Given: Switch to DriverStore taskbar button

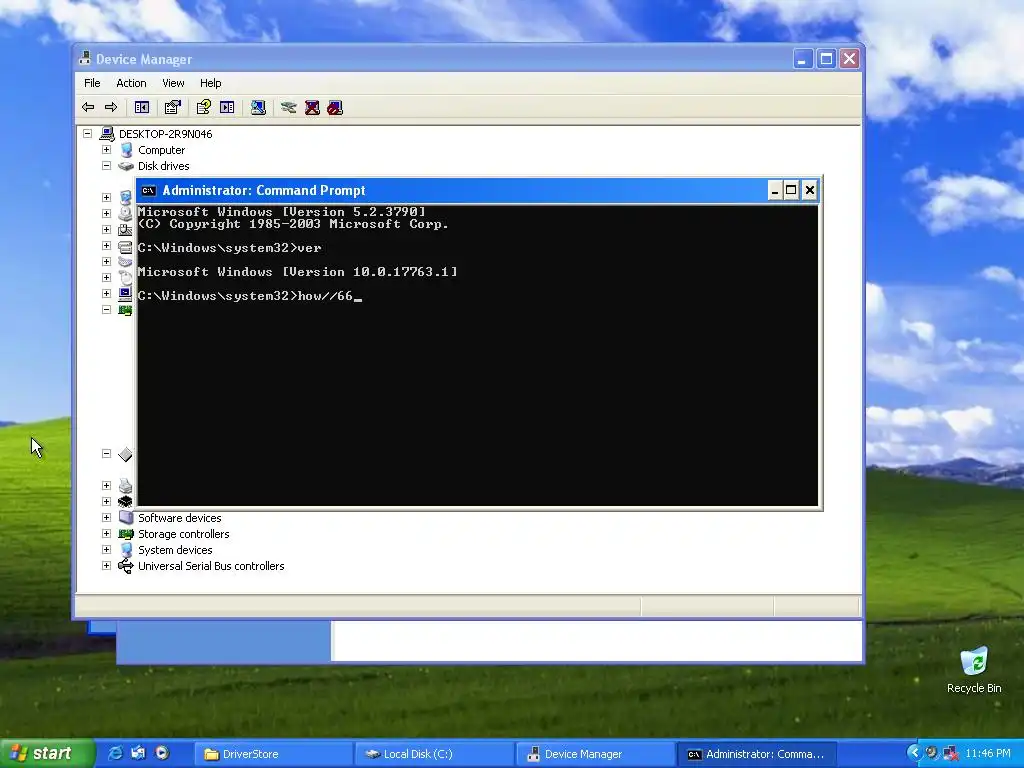Looking at the screenshot, I should pyautogui.click(x=274, y=754).
